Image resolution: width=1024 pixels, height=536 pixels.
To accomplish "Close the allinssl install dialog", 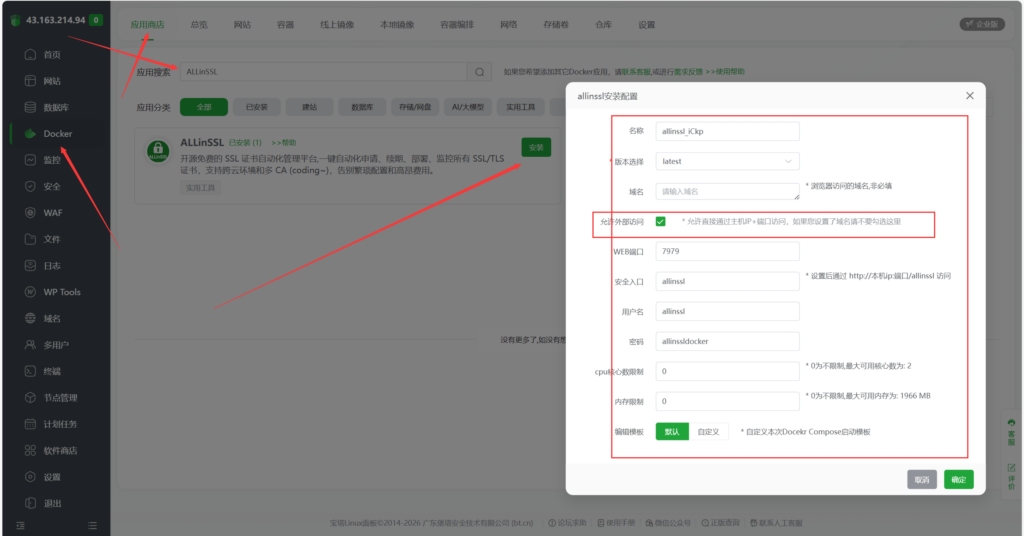I will pos(970,96).
